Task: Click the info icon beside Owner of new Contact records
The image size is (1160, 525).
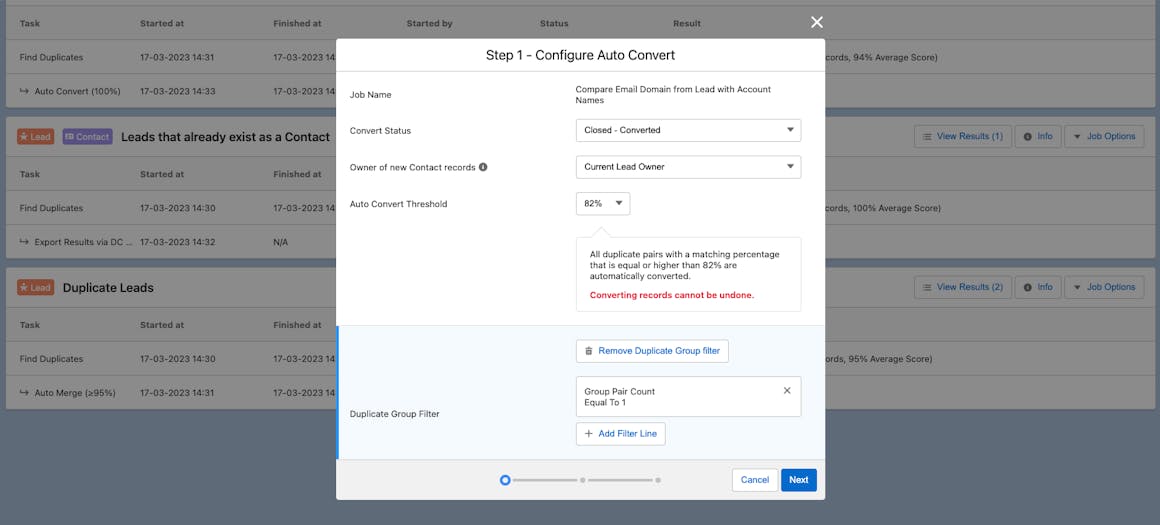Action: 483,167
